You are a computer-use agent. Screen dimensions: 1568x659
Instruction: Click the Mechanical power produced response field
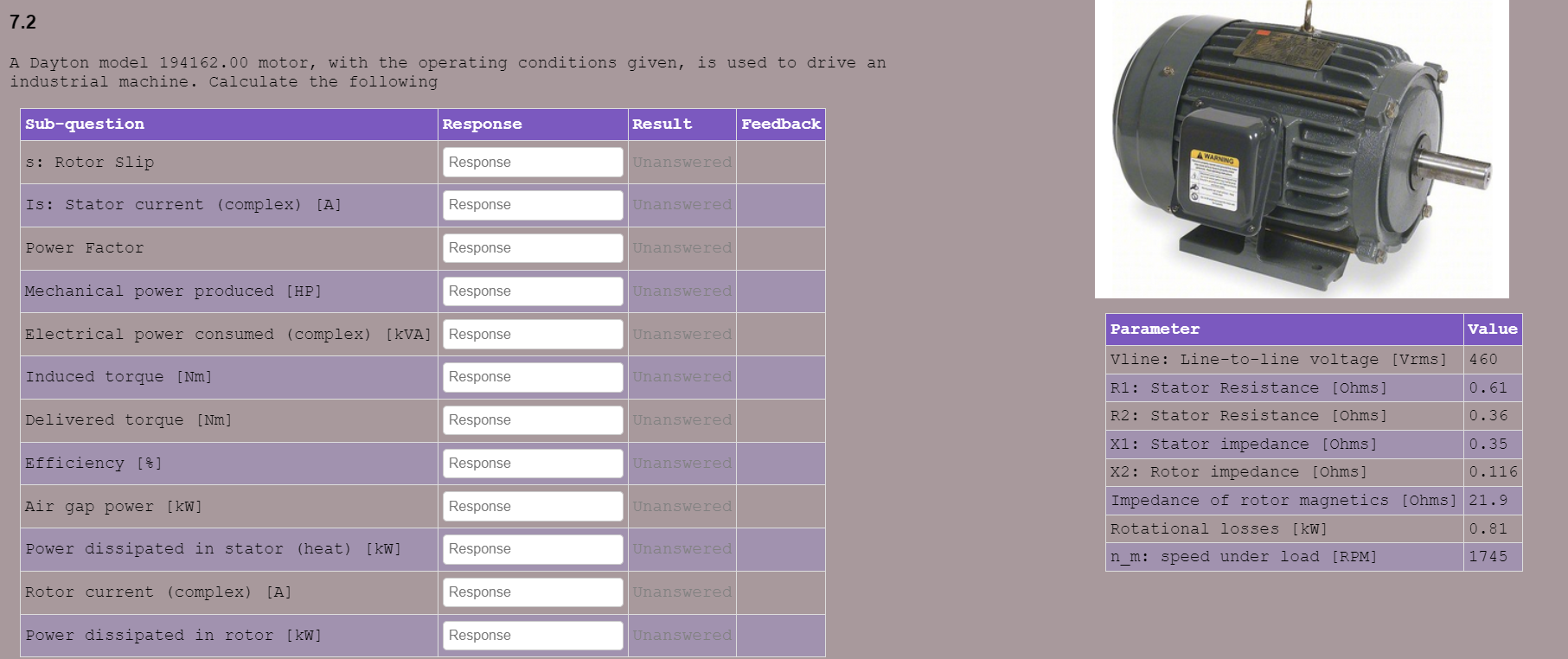coord(533,291)
